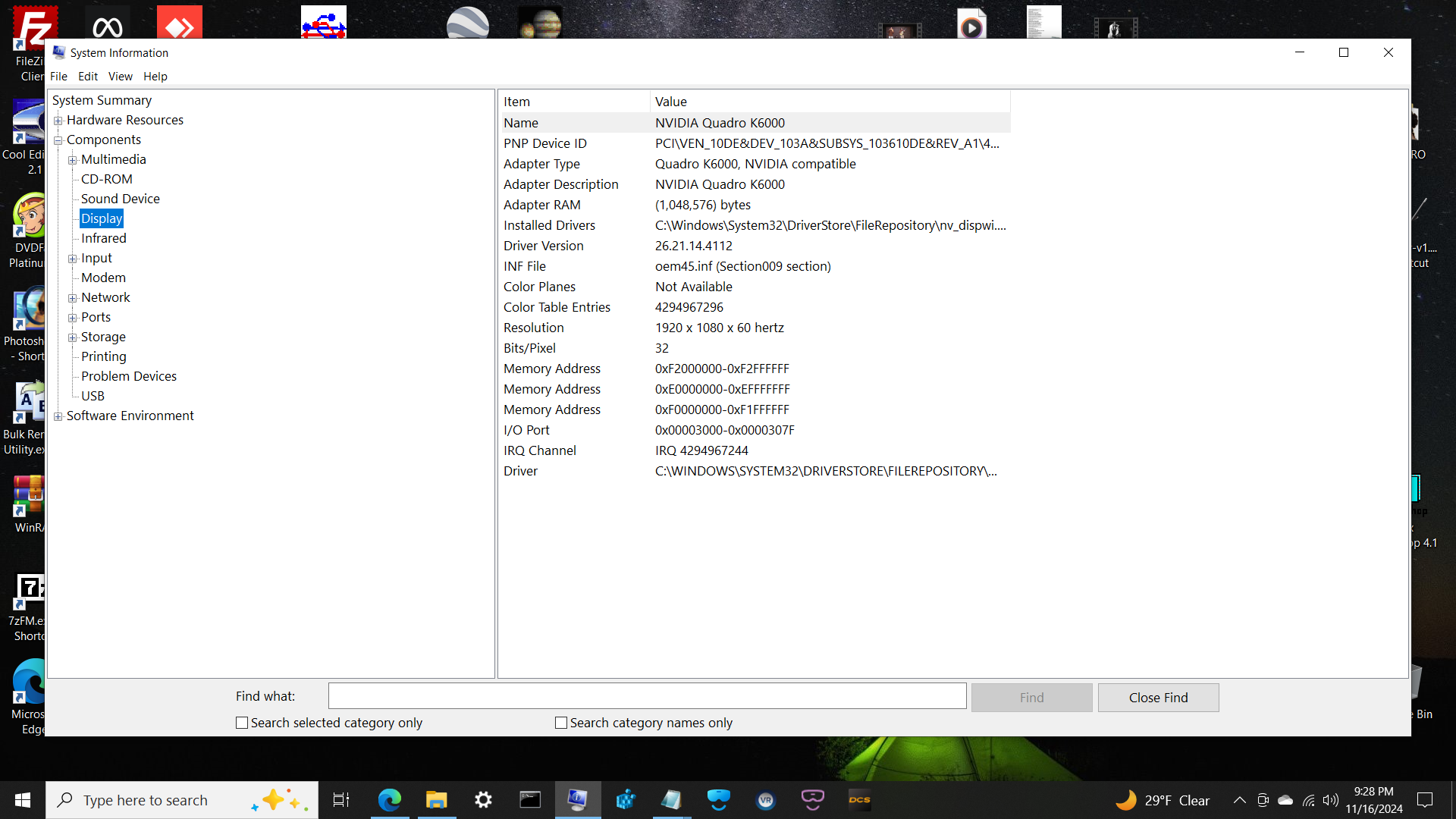Screen dimensions: 1456x819
Task: Select the Display category
Action: [102, 218]
